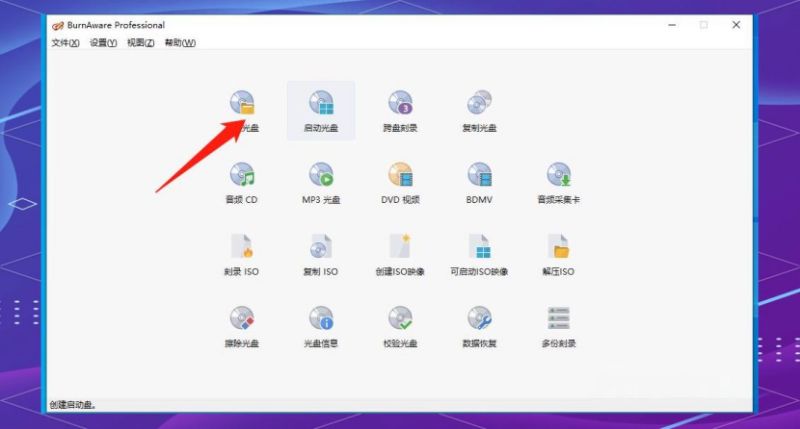
Task: Open the MP3 光盘 tool
Action: coord(321,183)
